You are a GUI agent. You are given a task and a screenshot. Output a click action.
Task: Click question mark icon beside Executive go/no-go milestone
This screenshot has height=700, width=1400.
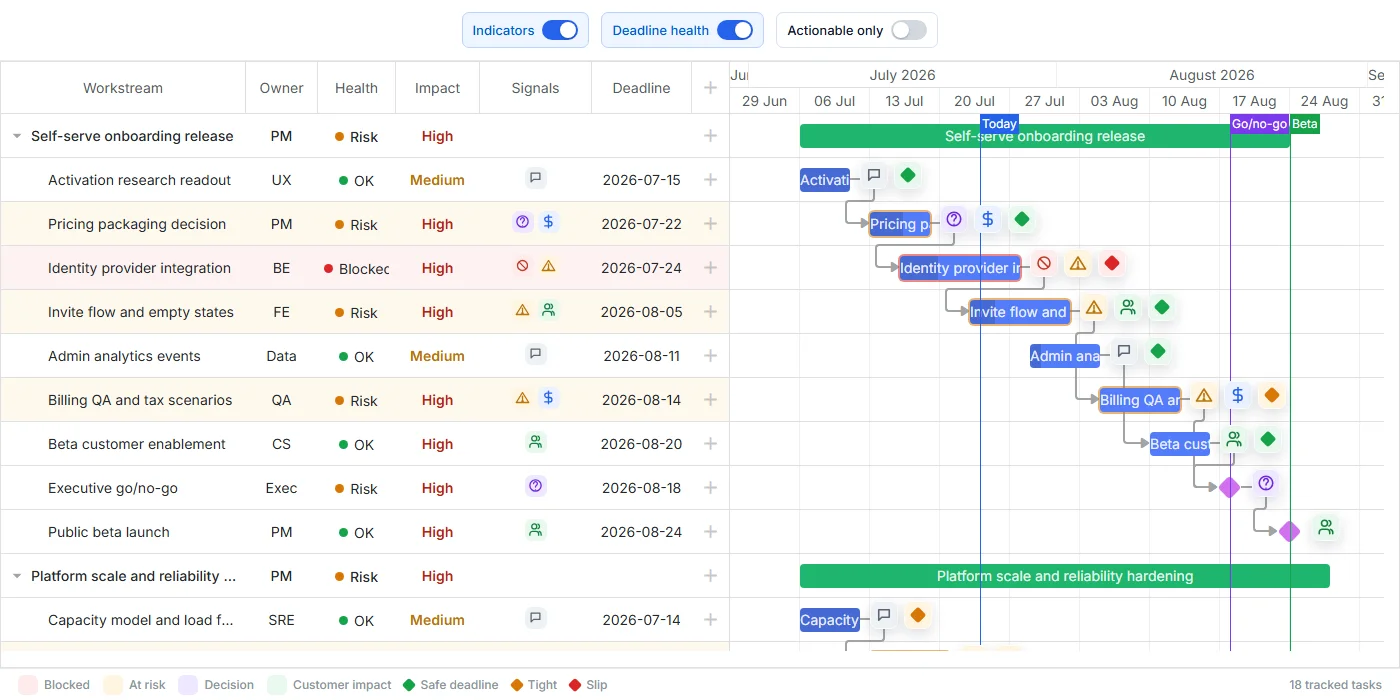click(1265, 484)
